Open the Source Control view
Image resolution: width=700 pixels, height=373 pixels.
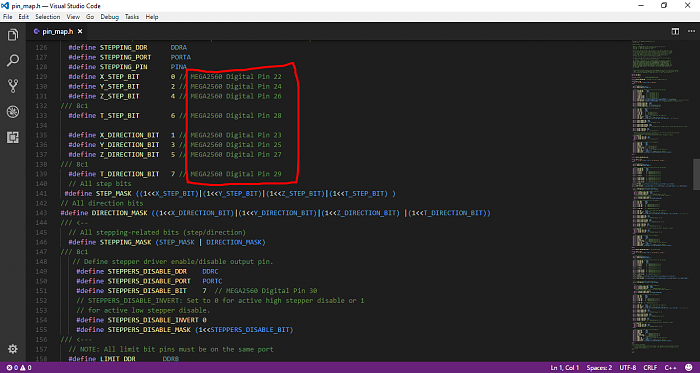click(x=13, y=86)
